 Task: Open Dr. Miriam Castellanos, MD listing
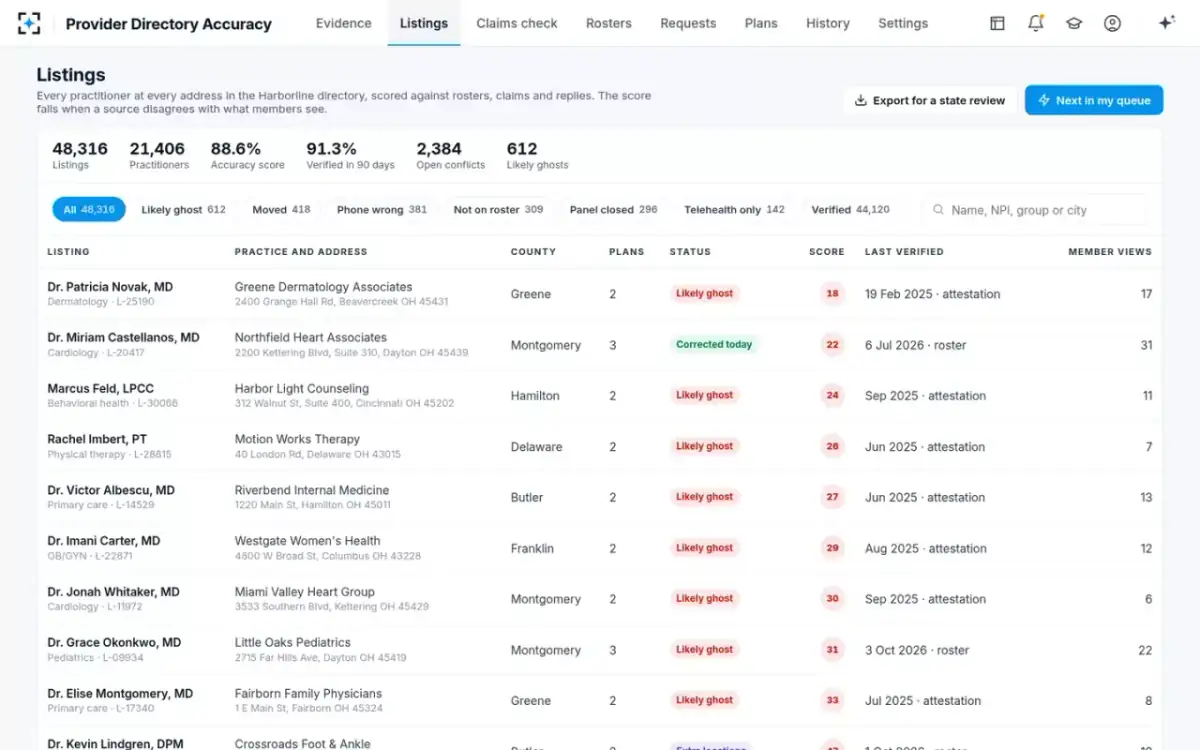(x=123, y=338)
